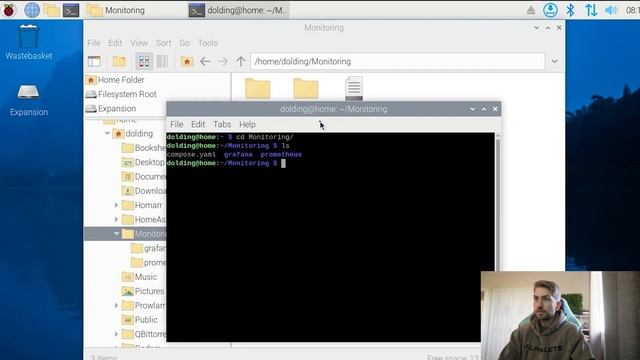Launch the web browser from the taskbar
Viewport: 640px width, 360px height.
coord(32,10)
